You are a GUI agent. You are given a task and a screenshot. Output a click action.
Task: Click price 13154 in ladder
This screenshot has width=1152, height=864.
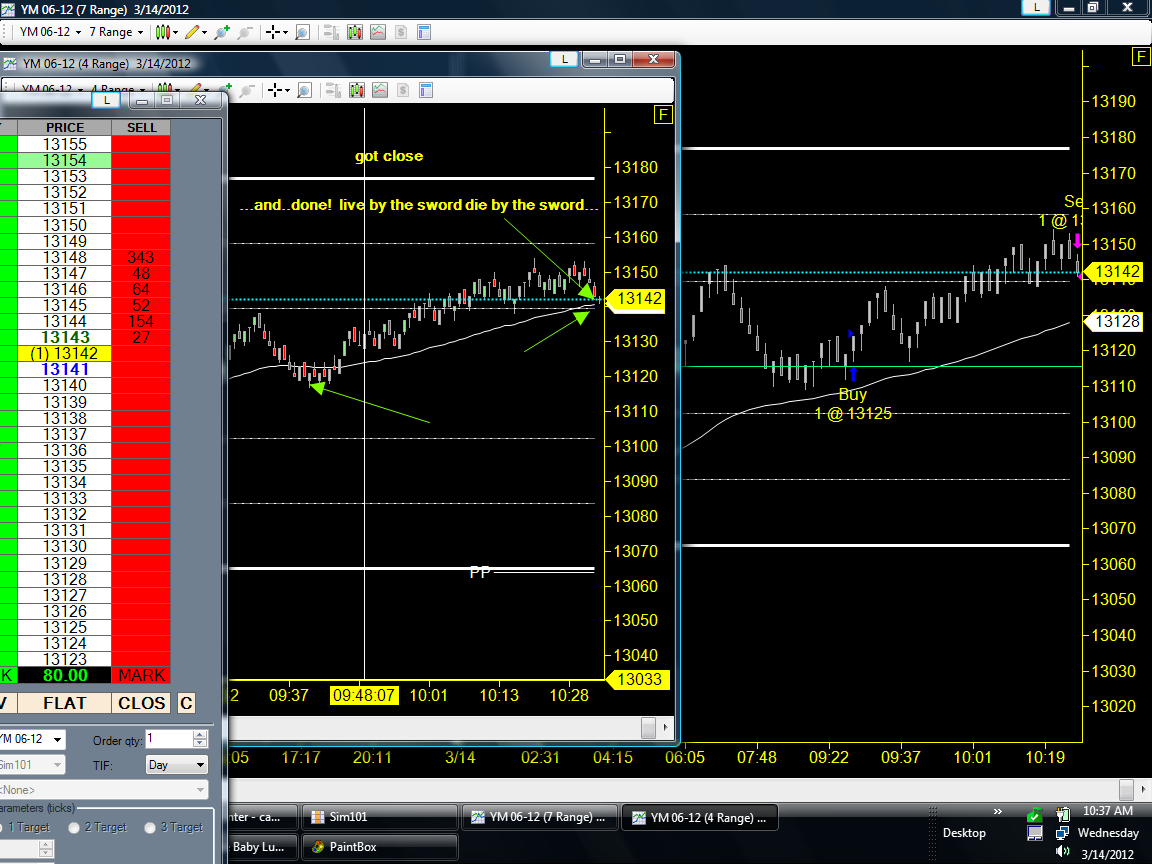[x=65, y=160]
